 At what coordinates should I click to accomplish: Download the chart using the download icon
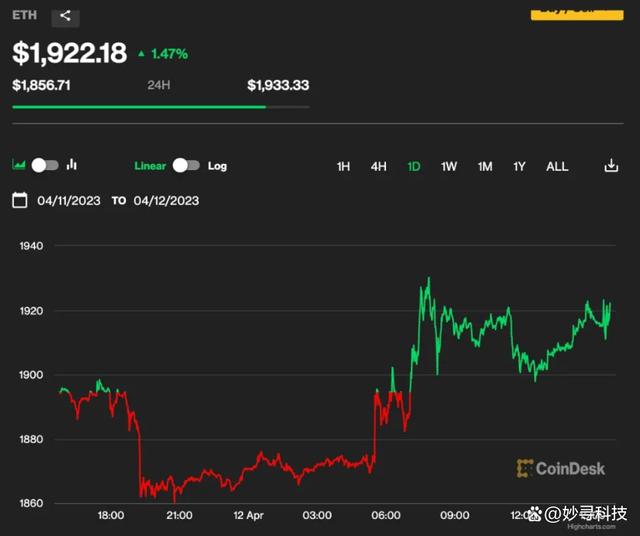611,166
